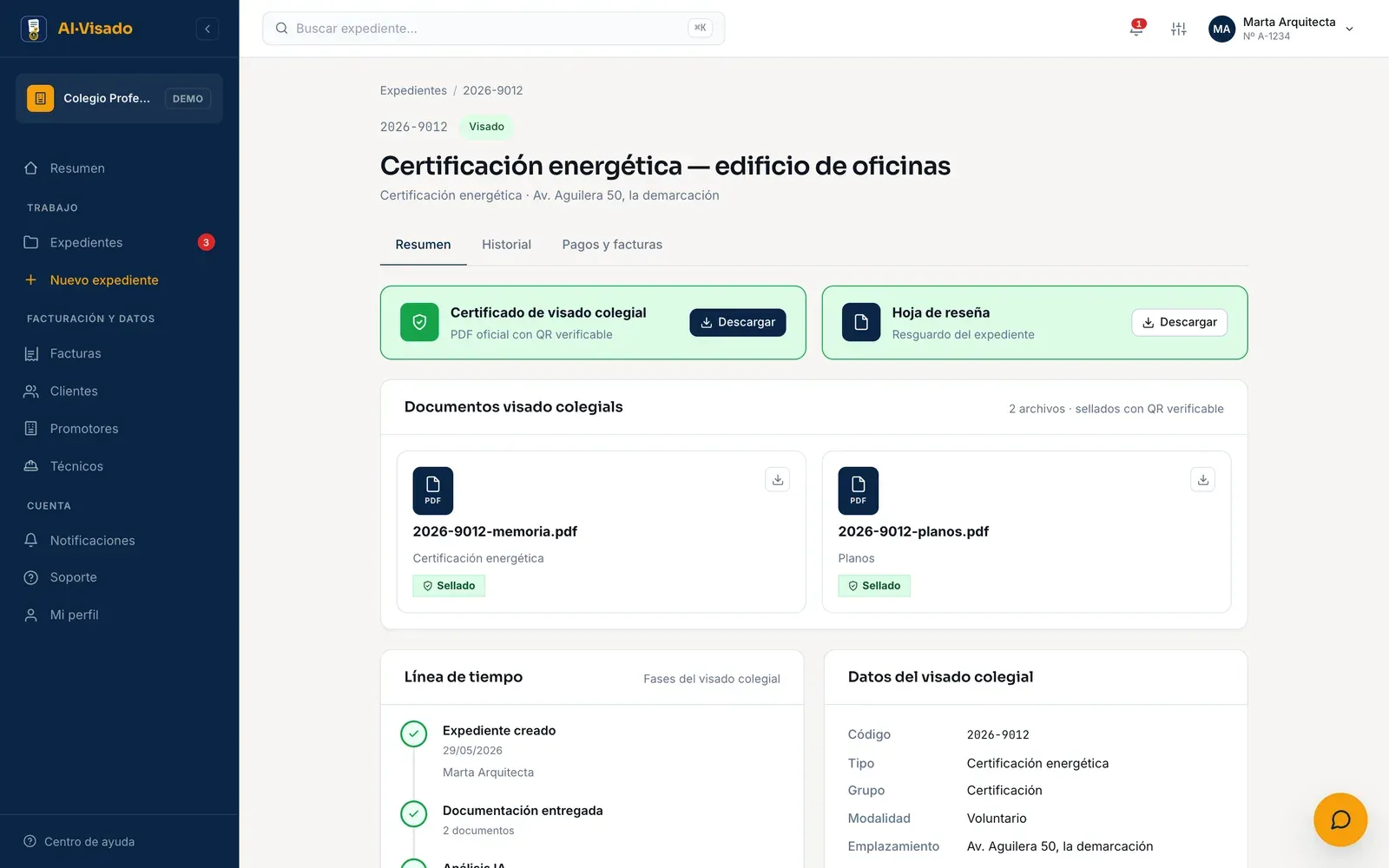Click the '2 archivos · sellados con QR verificable' text
The width and height of the screenshot is (1389, 868).
pos(1116,409)
